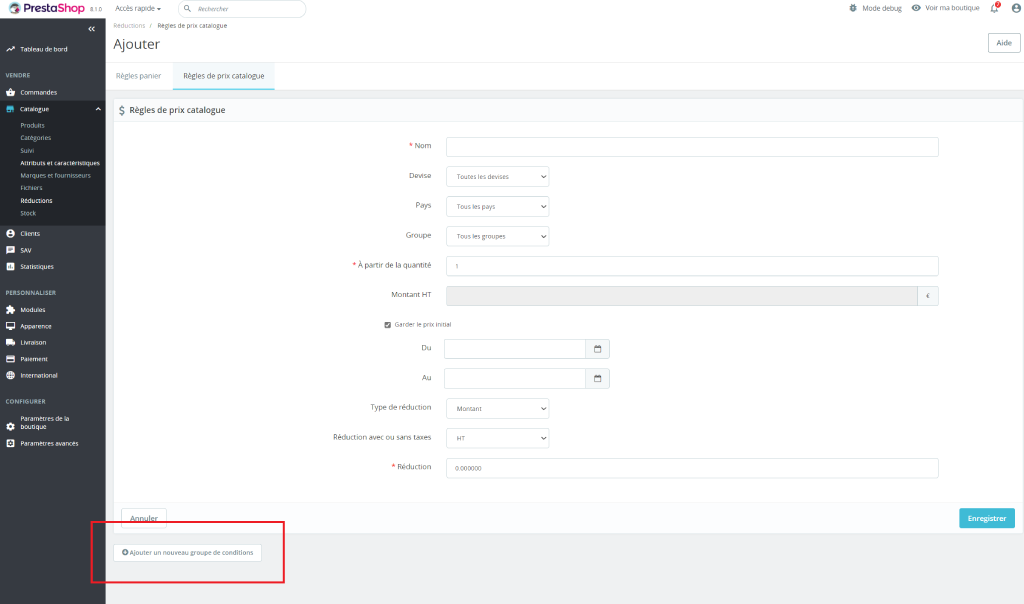This screenshot has height=604, width=1024.
Task: Open calendar picker for Du date
Action: pos(598,349)
